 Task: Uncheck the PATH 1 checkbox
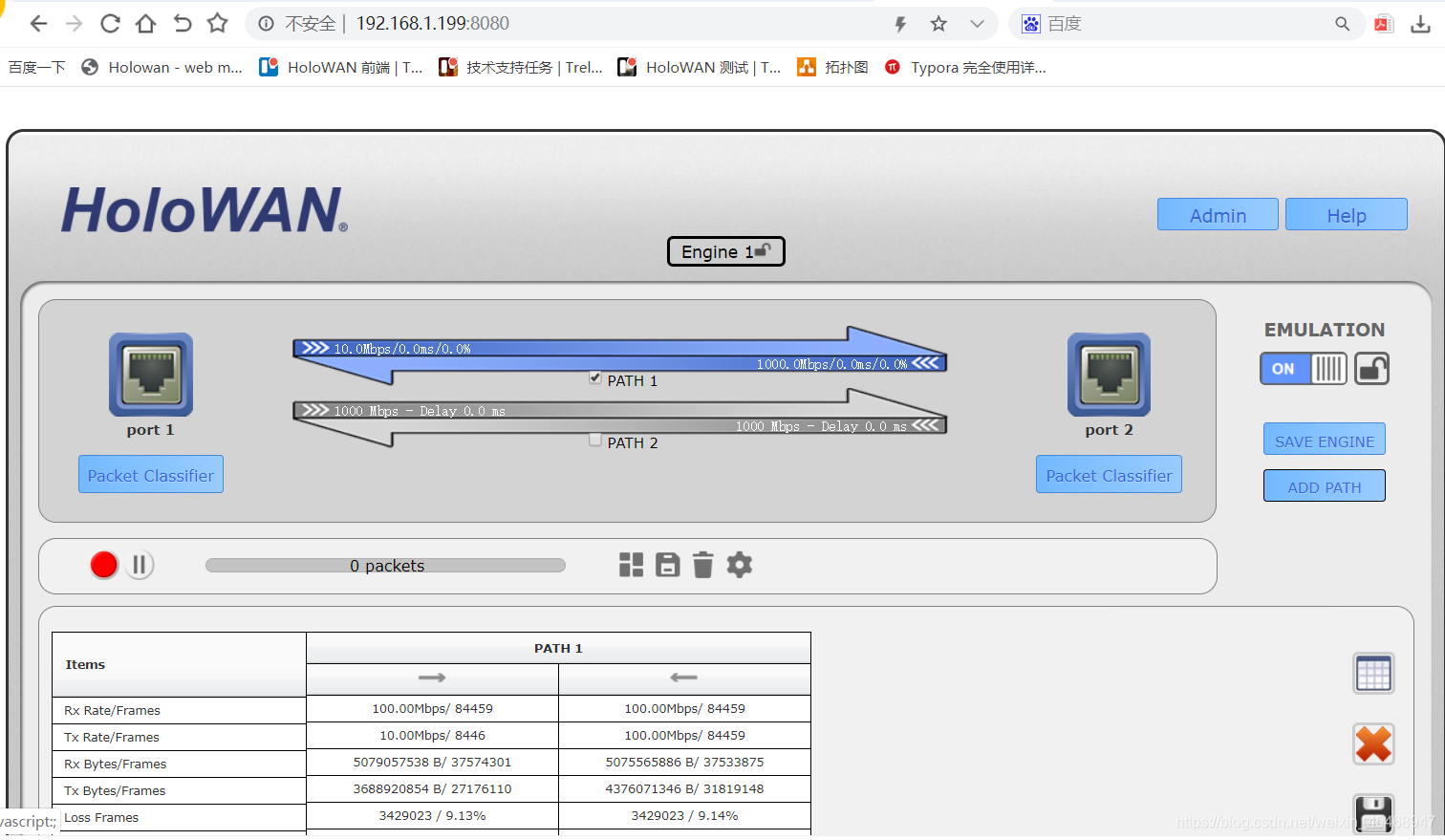595,378
